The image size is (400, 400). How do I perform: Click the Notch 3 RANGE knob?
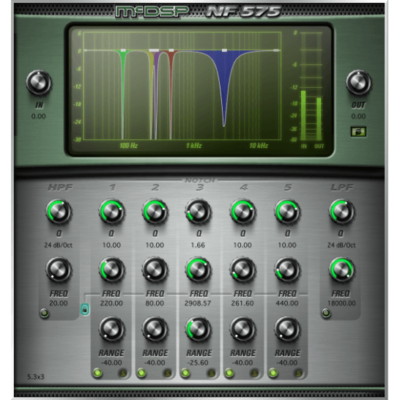click(199, 329)
